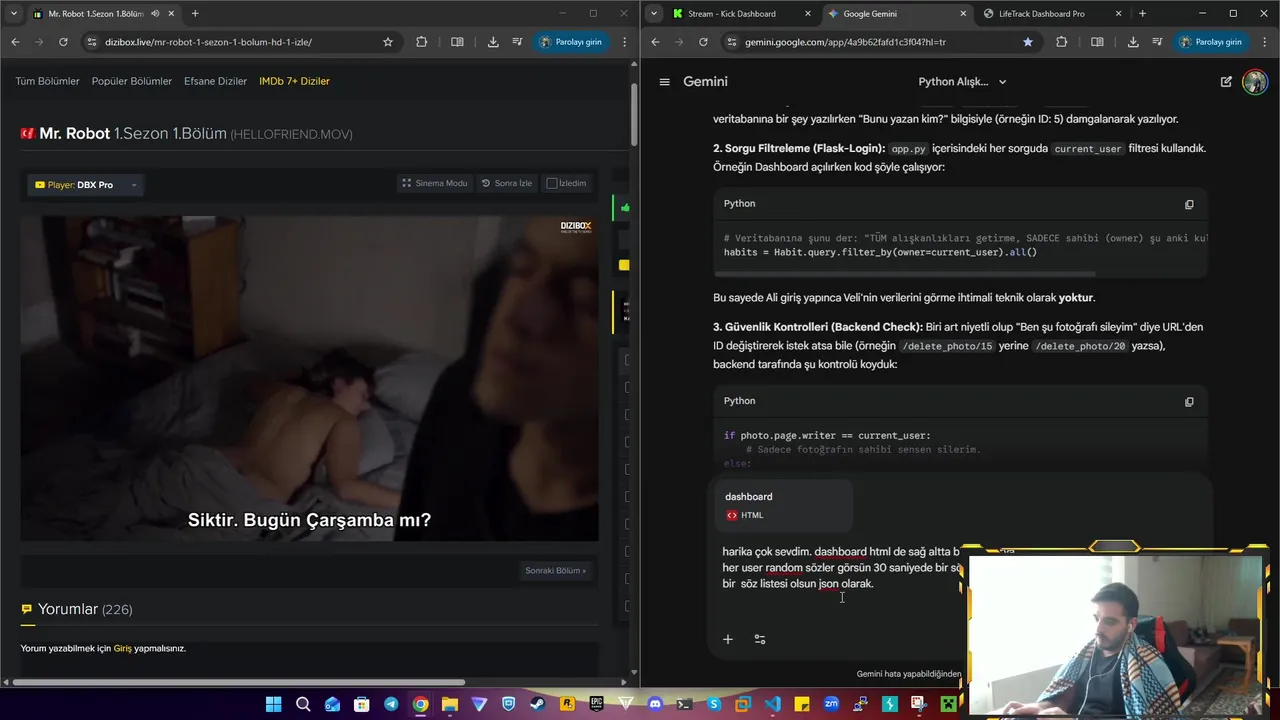Close the LifeTrack Dashboard Pro tab
The width and height of the screenshot is (1280, 720).
(1118, 14)
